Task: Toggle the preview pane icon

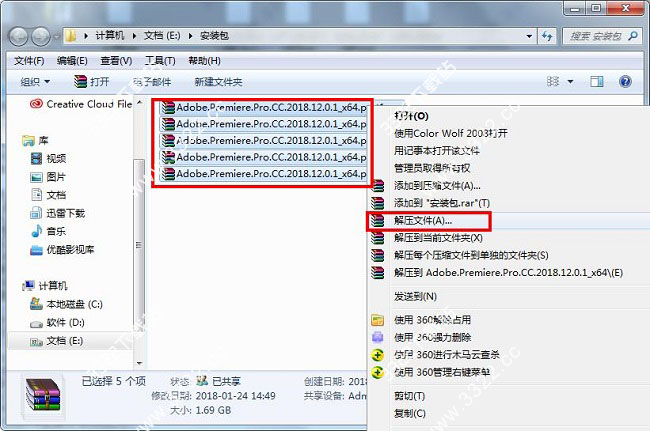Action: [x=597, y=81]
